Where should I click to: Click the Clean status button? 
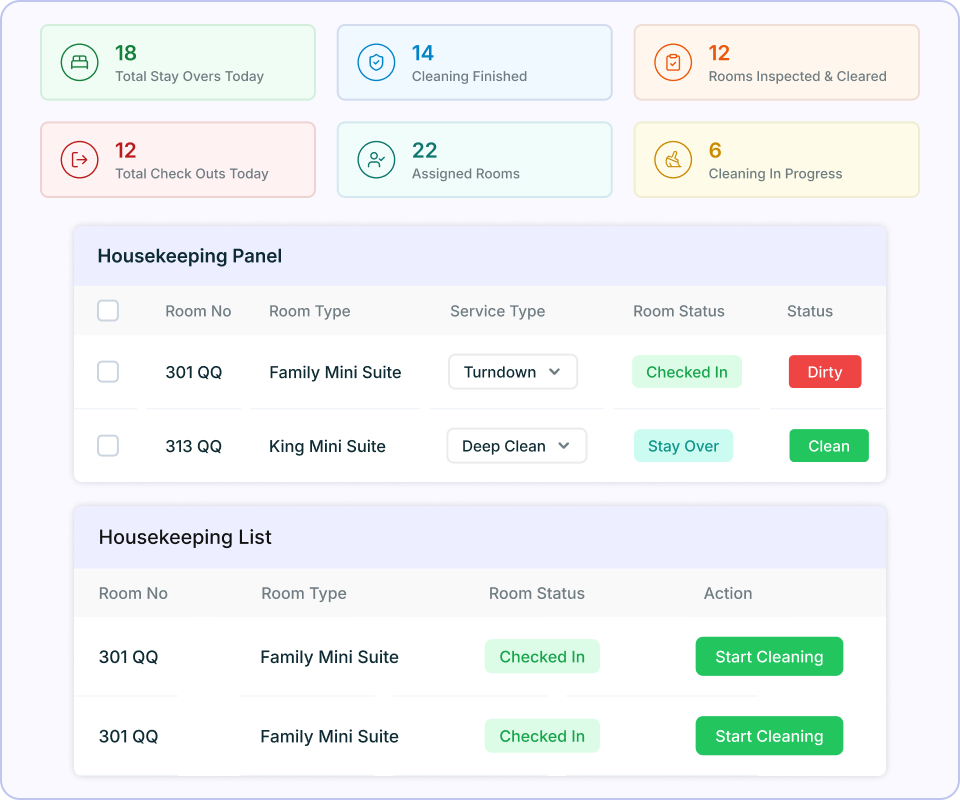(829, 446)
